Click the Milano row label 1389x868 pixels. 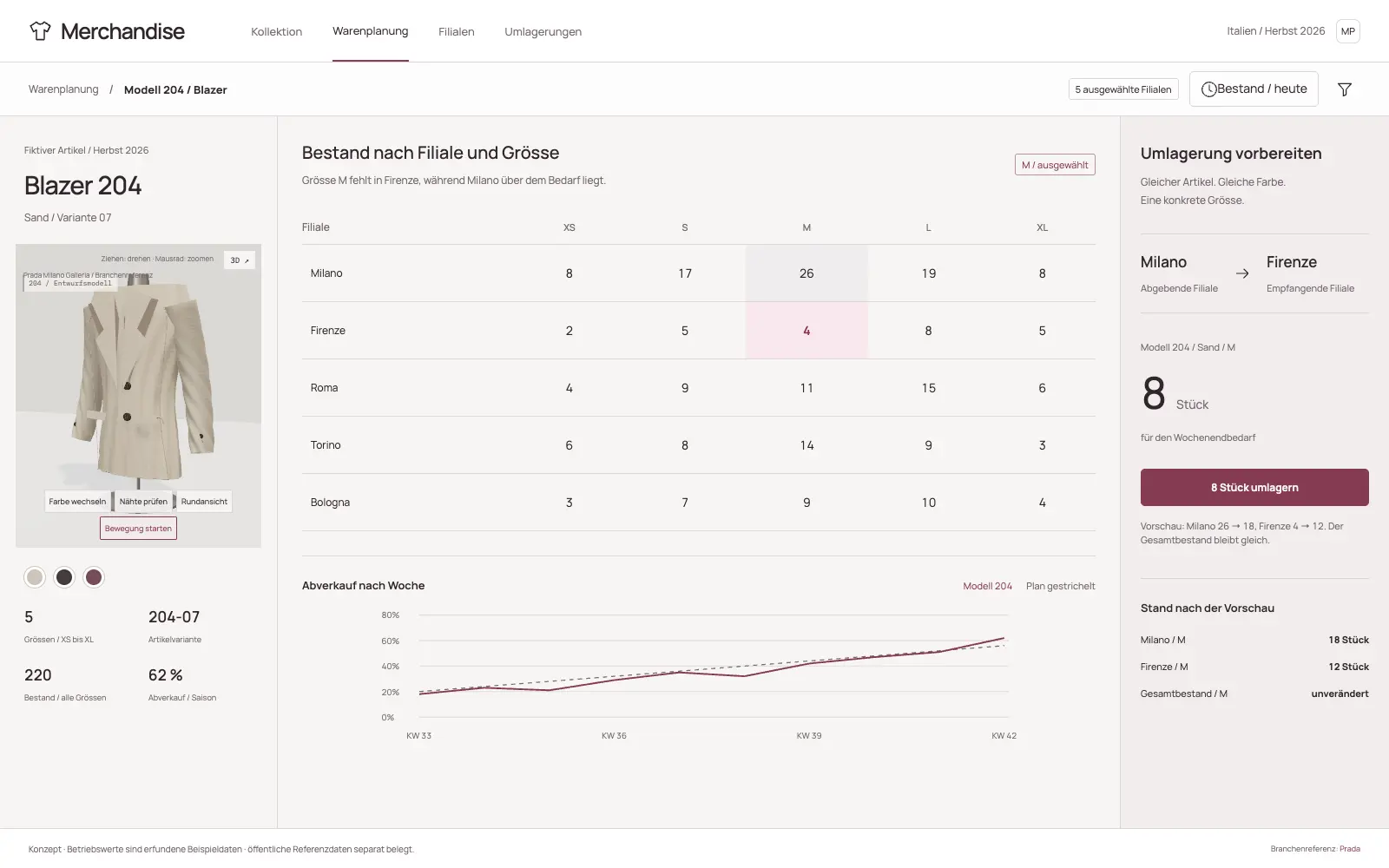coord(326,273)
